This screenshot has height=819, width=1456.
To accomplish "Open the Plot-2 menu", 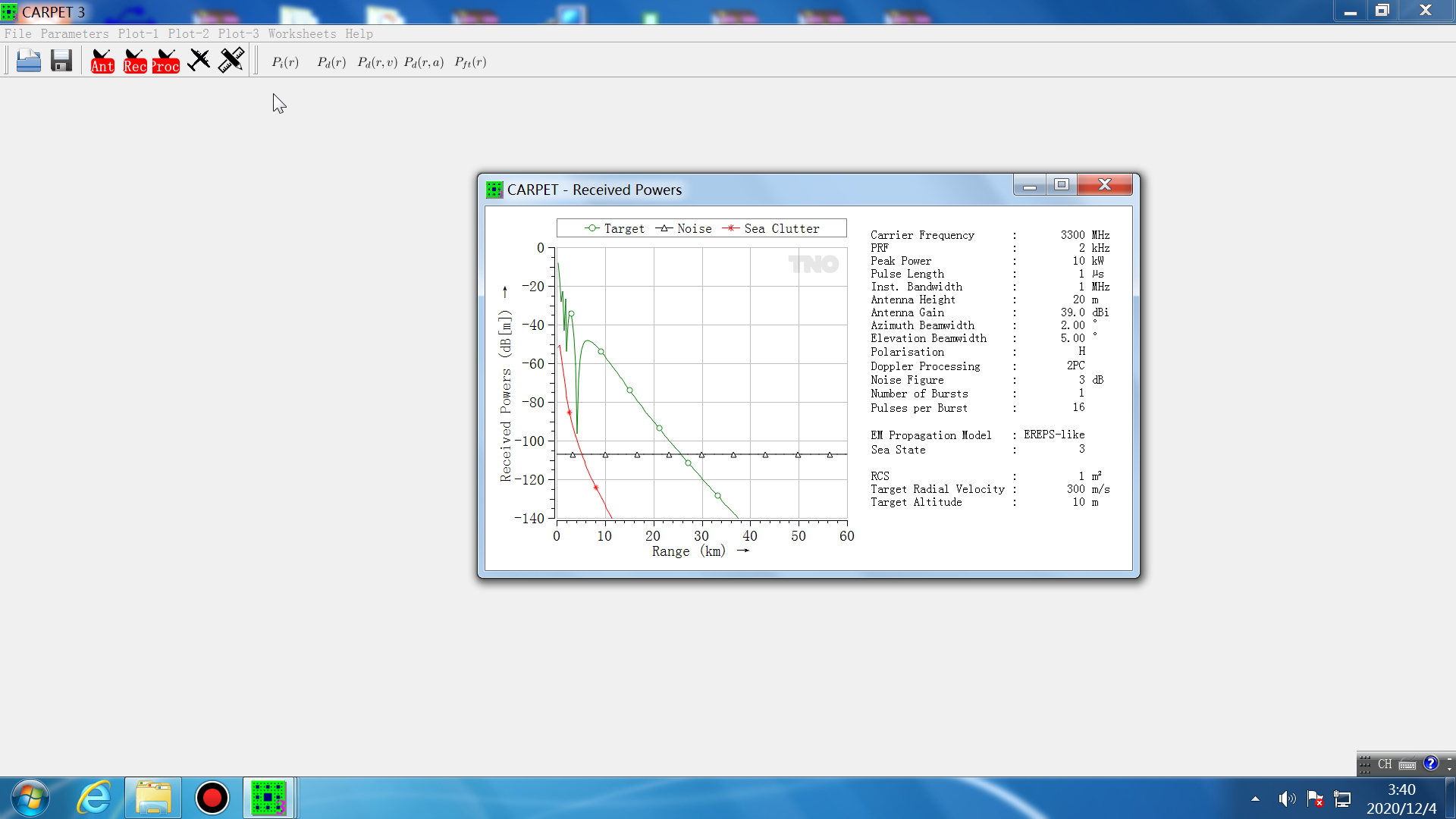I will pos(188,33).
